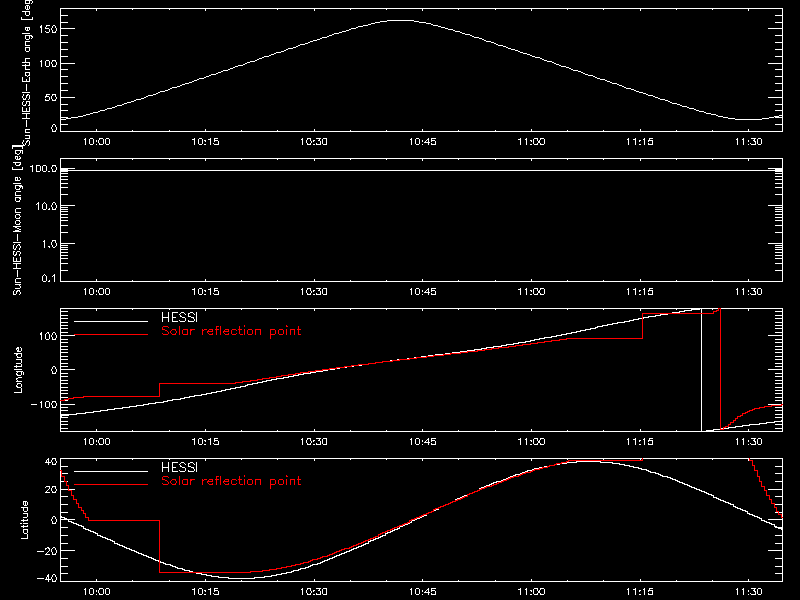Click the -20 tick on Latitude plot
This screenshot has width=800, height=600.
pos(46,551)
